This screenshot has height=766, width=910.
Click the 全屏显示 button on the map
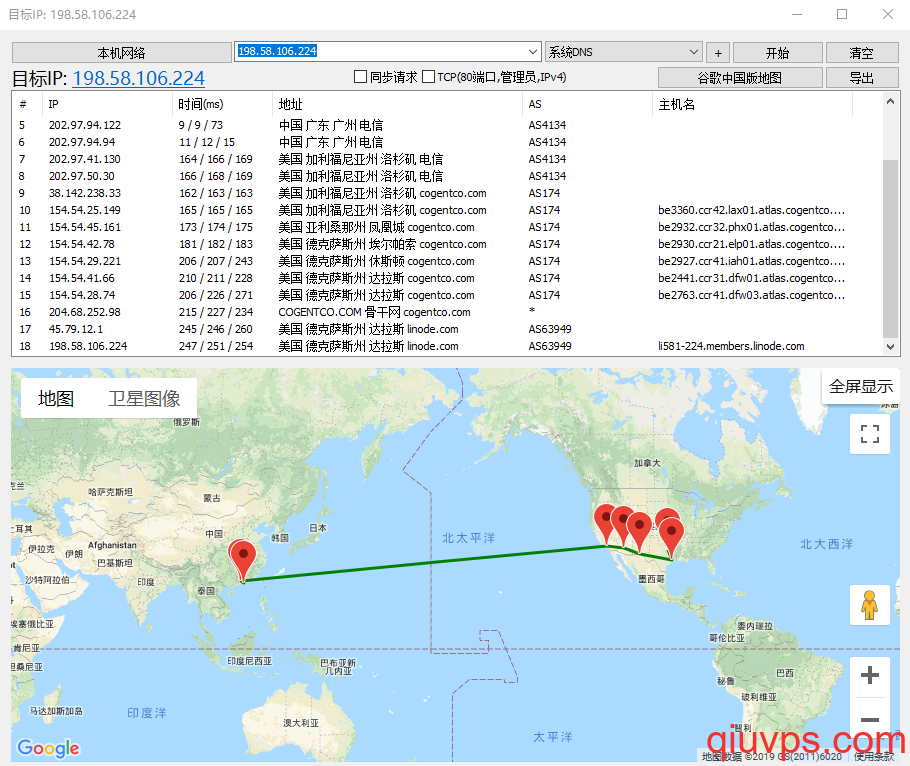[861, 386]
